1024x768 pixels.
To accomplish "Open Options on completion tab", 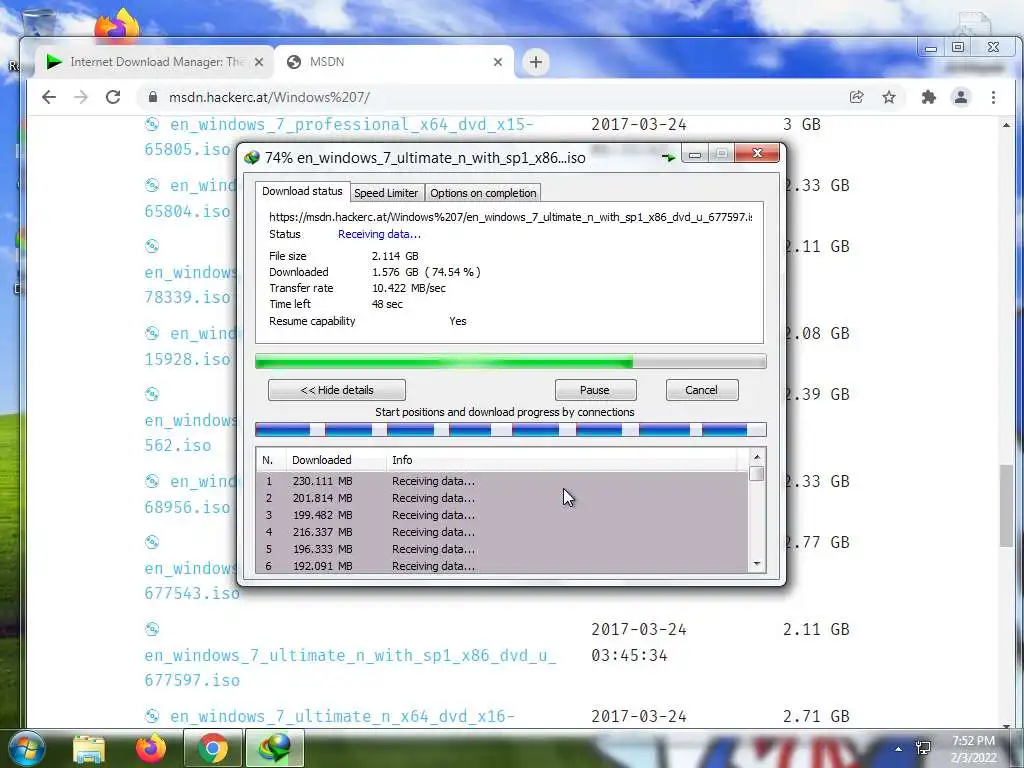I will point(483,193).
